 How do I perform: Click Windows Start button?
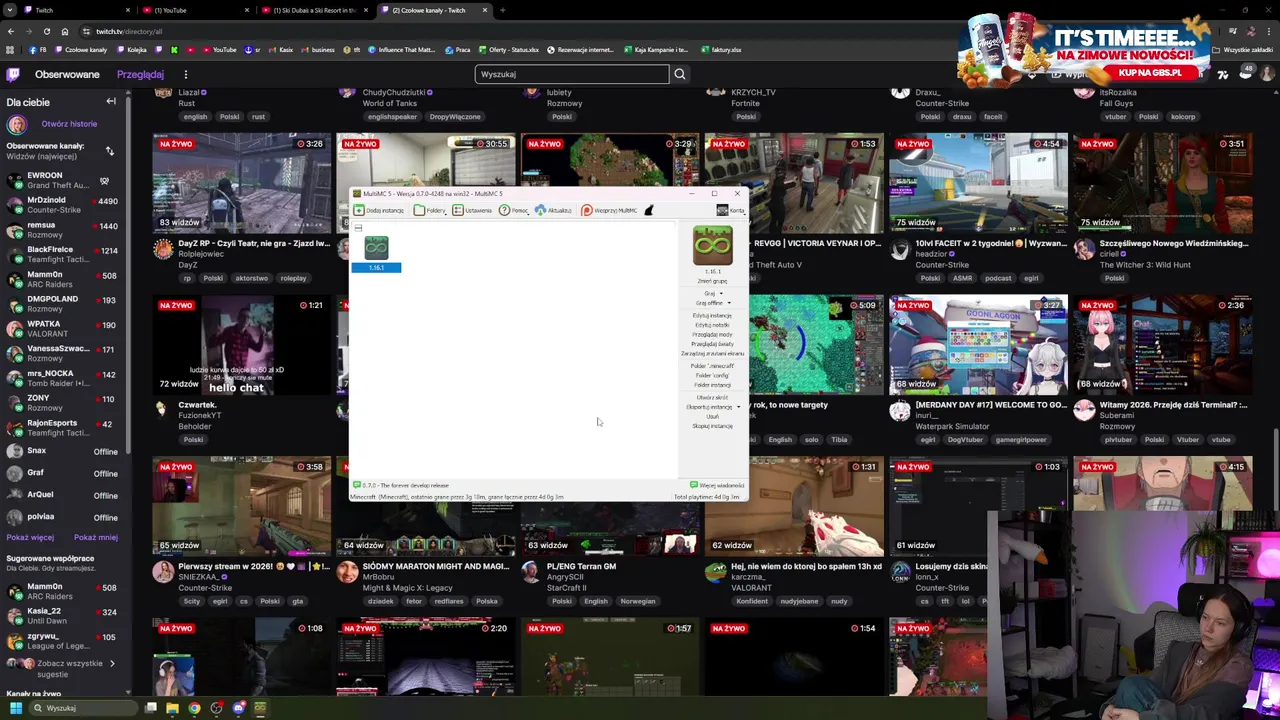(15, 708)
